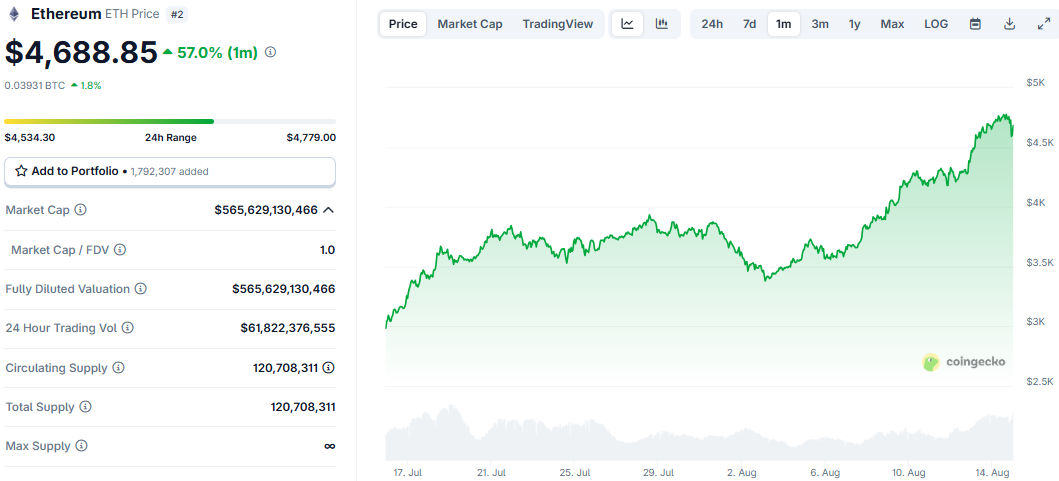Click the $4,688.85 price value

81,53
